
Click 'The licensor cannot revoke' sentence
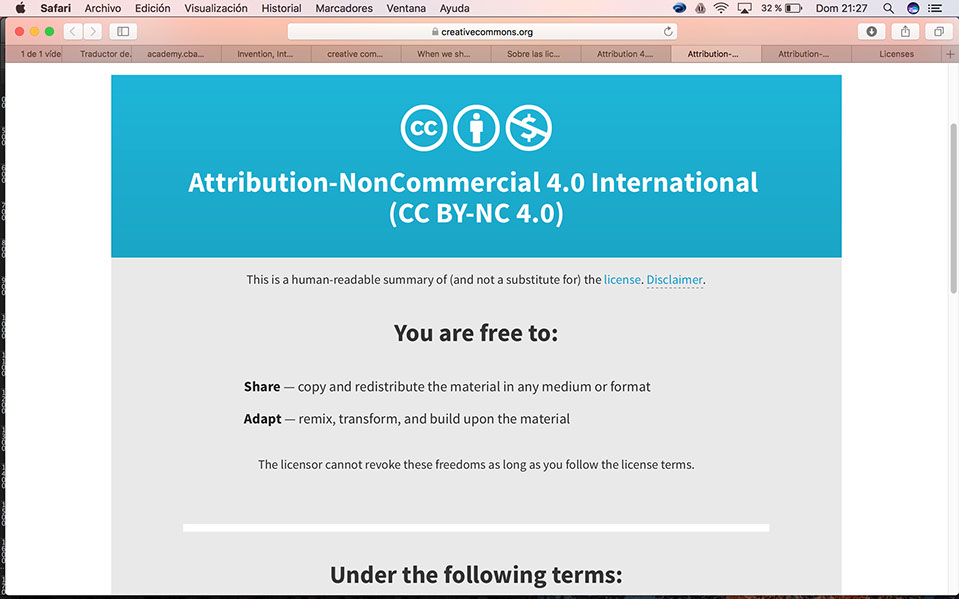coord(476,464)
